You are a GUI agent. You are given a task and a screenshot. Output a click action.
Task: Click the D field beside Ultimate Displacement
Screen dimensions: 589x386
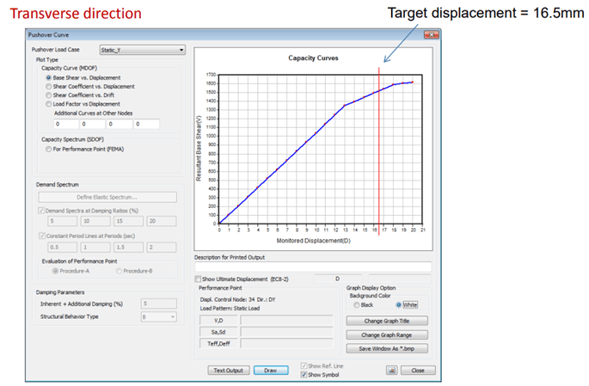pos(338,279)
